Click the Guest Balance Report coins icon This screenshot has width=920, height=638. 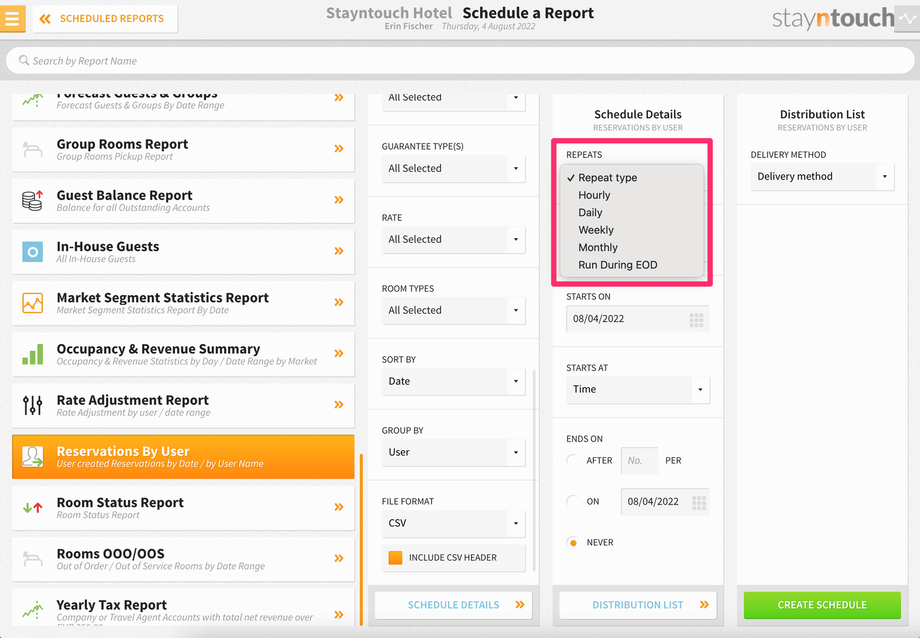32,201
